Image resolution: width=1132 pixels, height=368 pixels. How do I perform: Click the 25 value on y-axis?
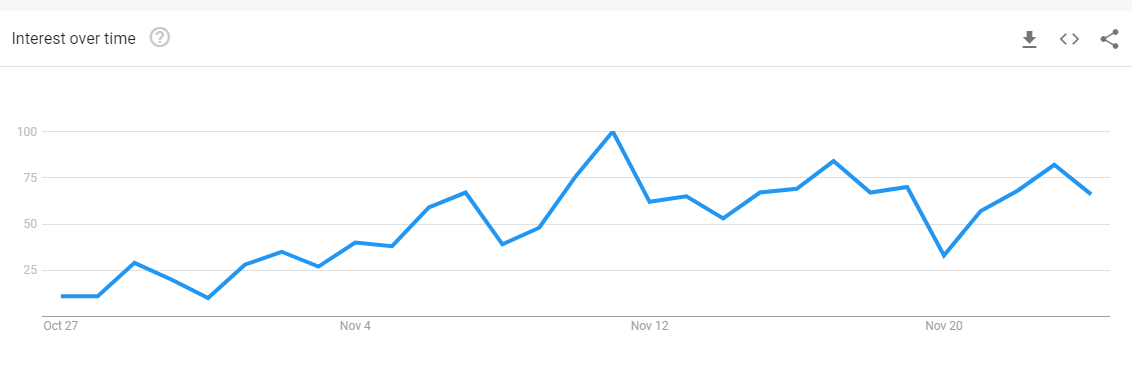click(x=30, y=270)
